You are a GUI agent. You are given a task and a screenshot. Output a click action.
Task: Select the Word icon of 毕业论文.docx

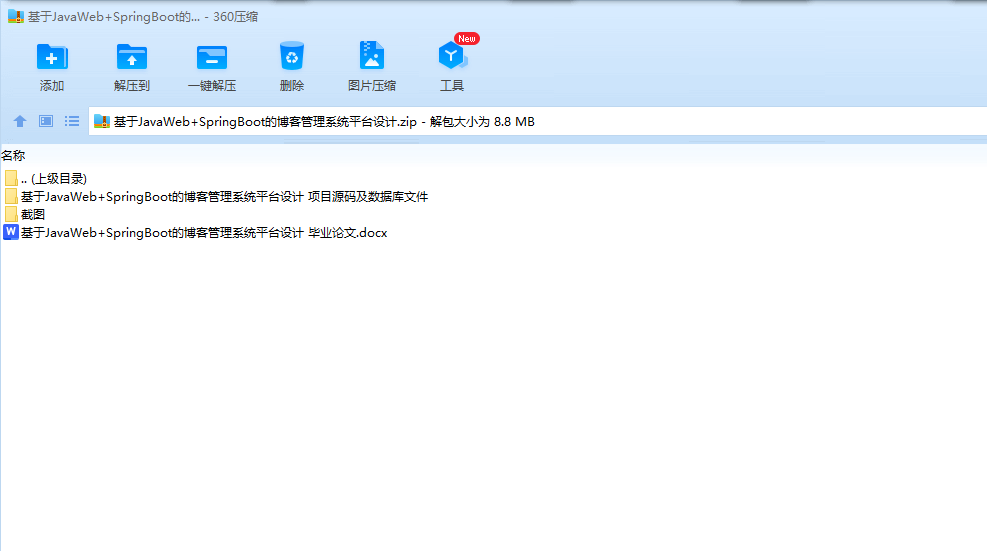(11, 232)
